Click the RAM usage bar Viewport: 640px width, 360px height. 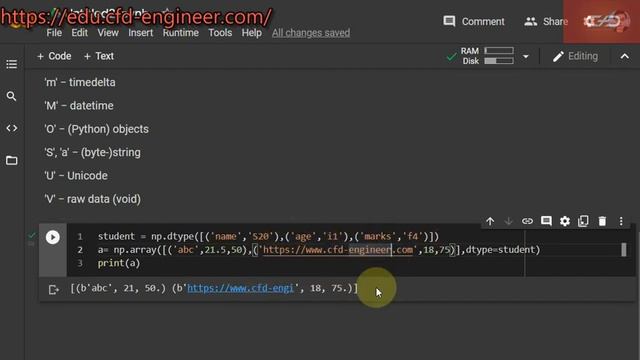(499, 51)
